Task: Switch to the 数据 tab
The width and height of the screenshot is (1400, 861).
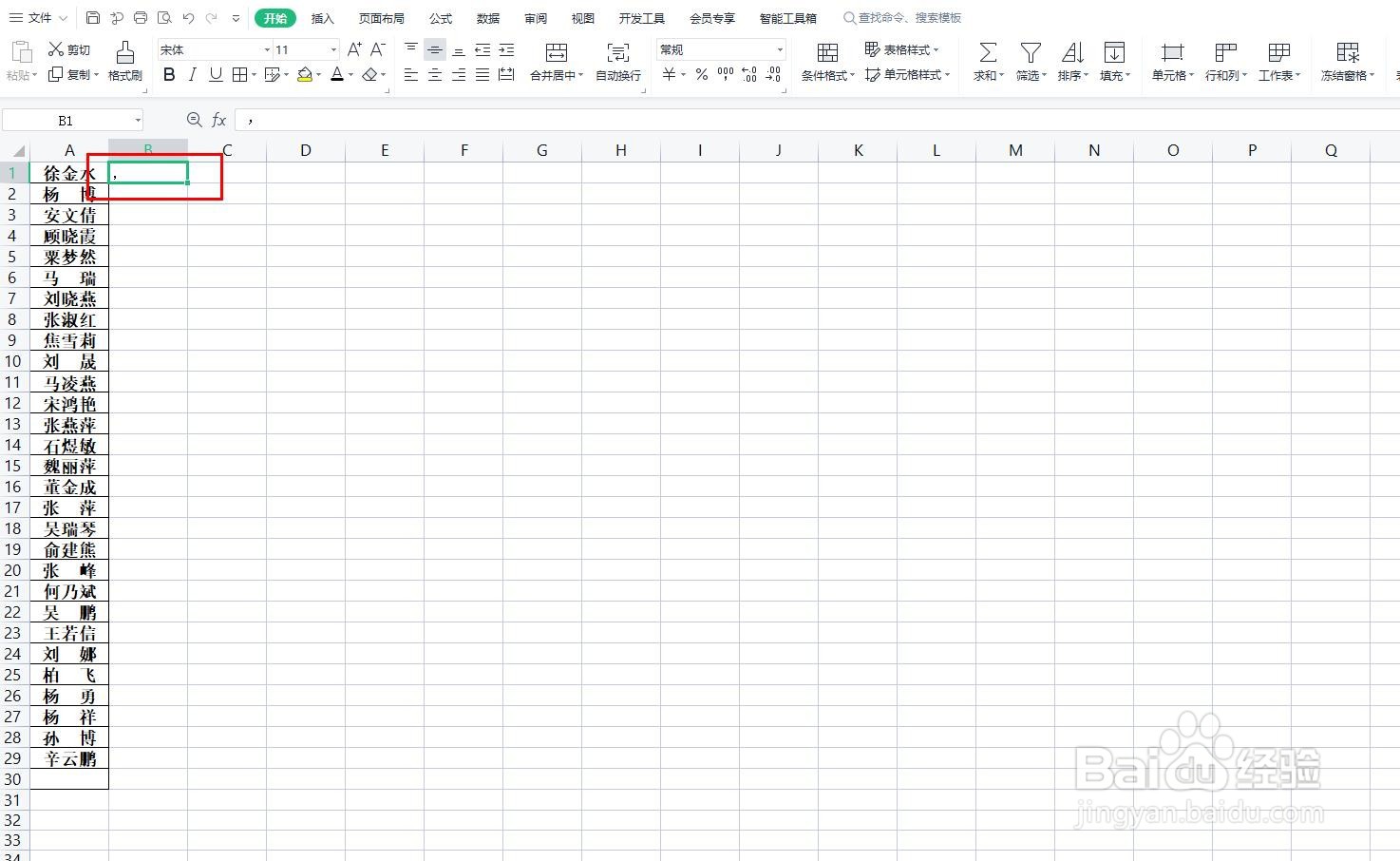Action: tap(488, 18)
